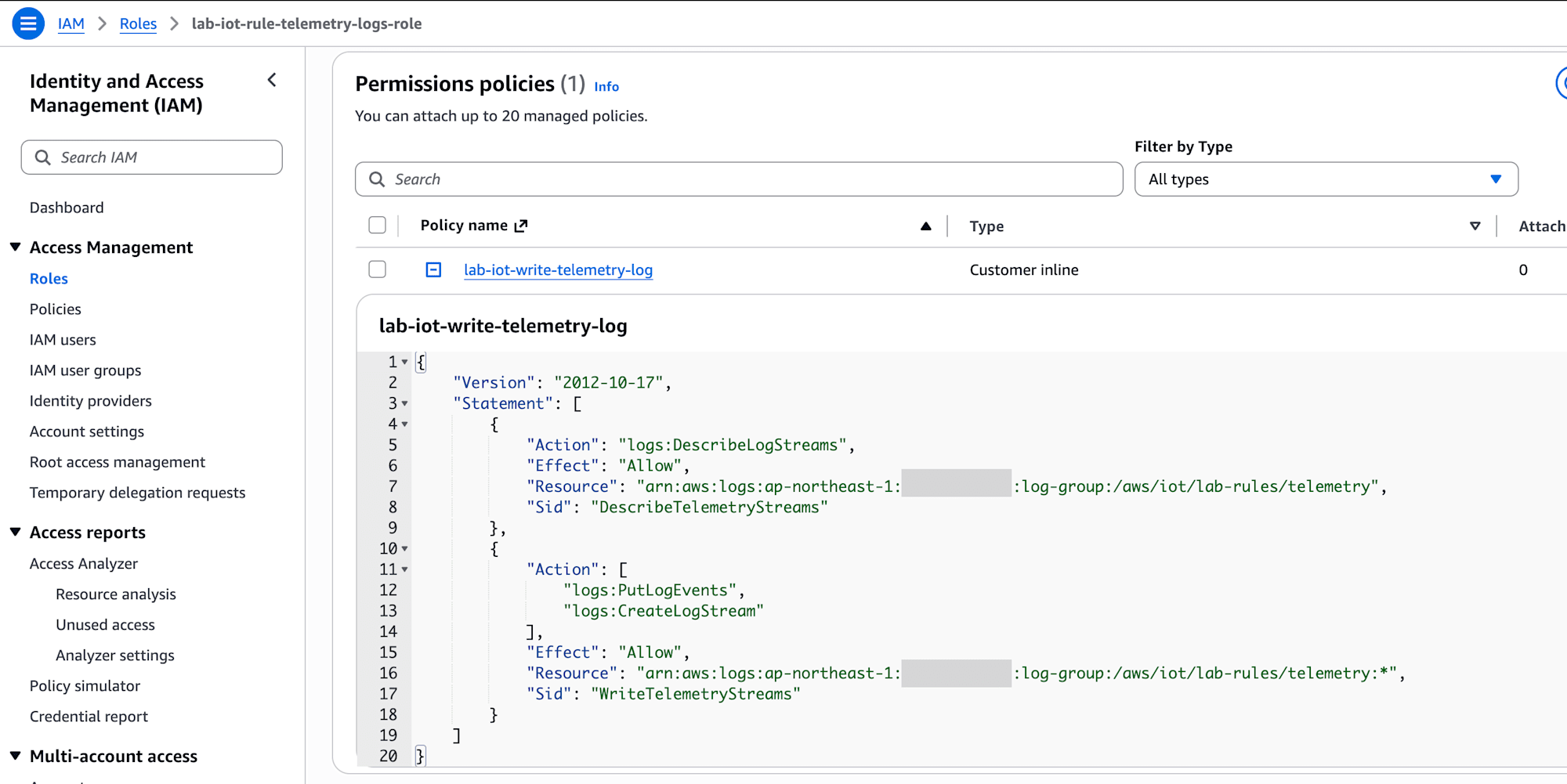This screenshot has width=1567, height=784.
Task: Click the "2012-10-17" version value
Action: (x=609, y=382)
